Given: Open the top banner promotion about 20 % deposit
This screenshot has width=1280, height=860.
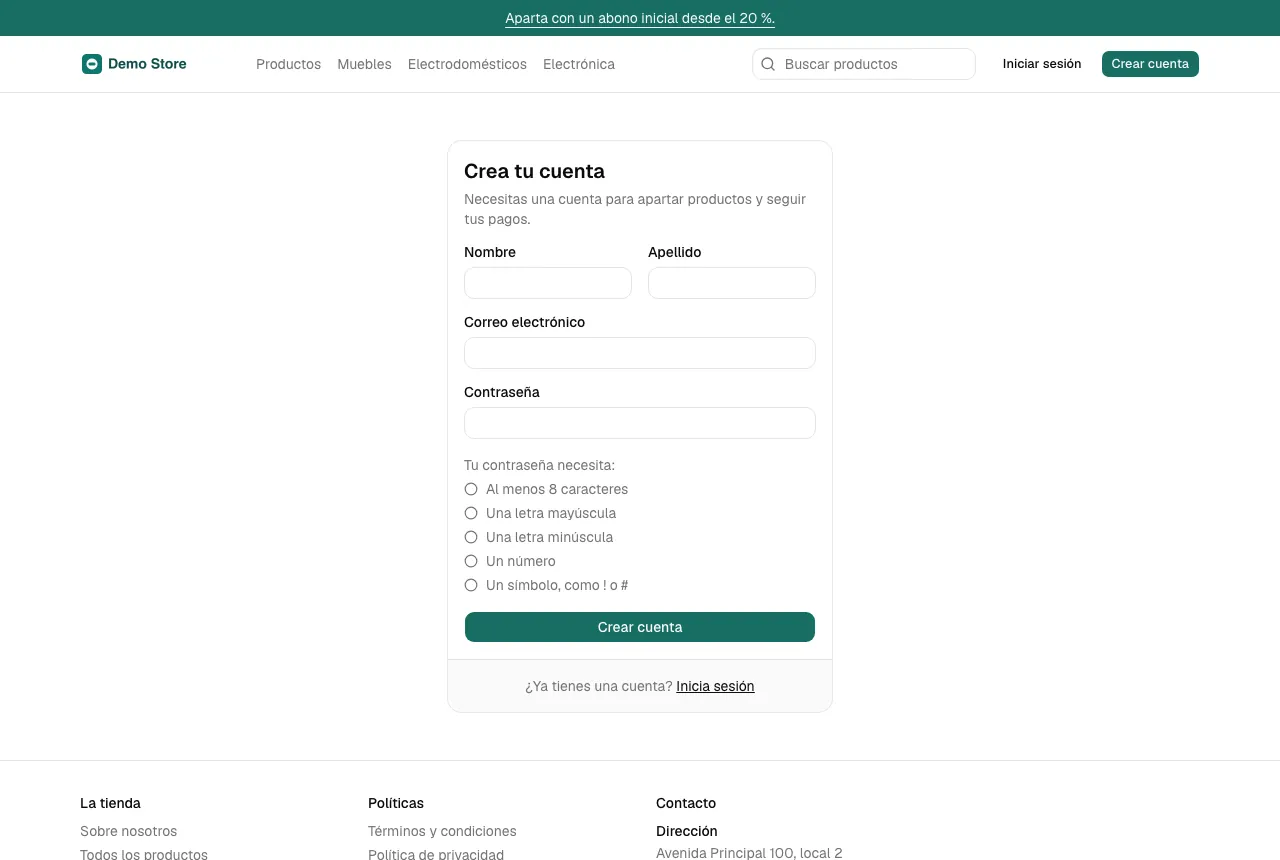Looking at the screenshot, I should (640, 18).
